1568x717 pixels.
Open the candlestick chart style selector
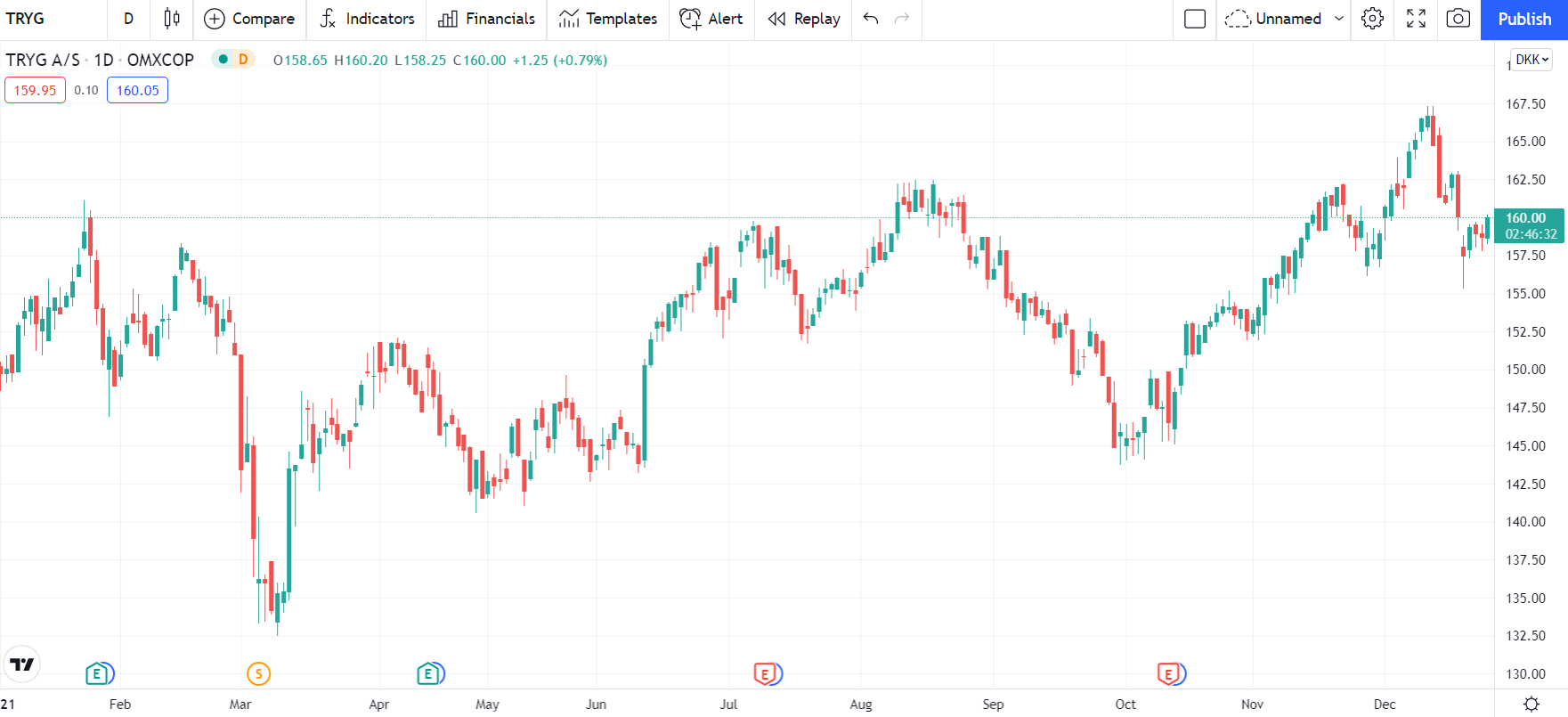click(x=172, y=19)
